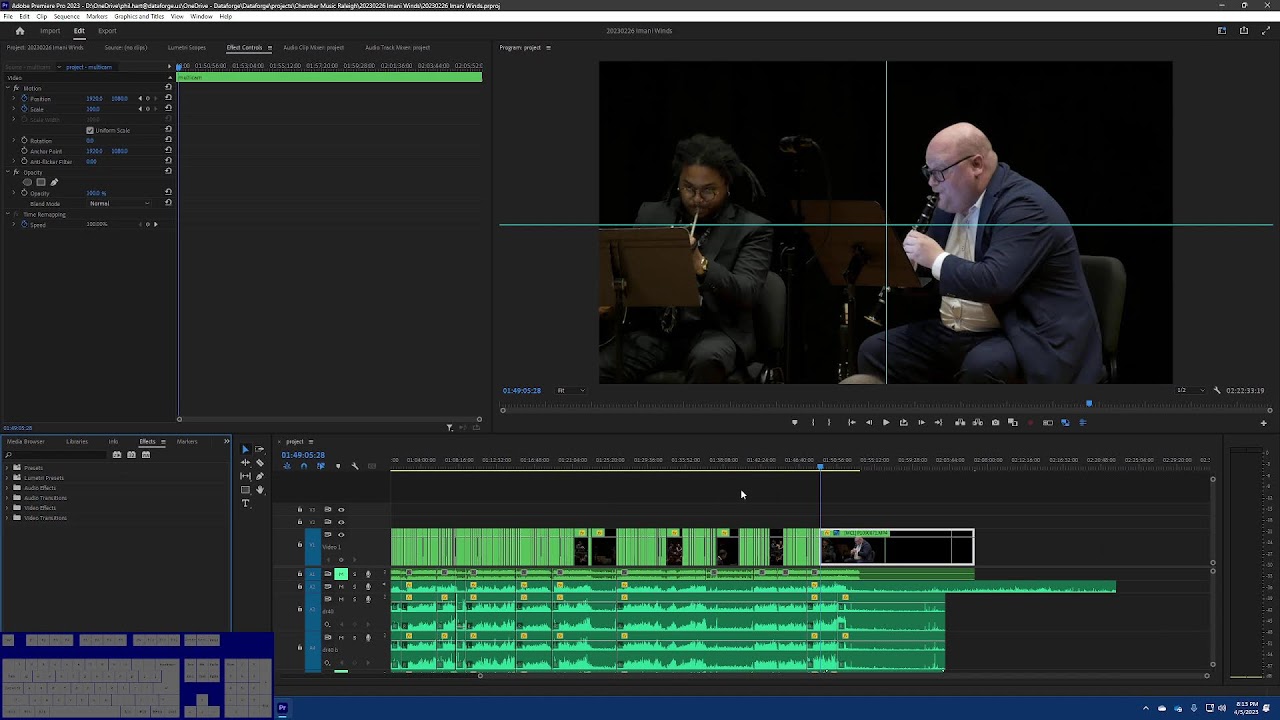The image size is (1280, 720).
Task: Open the Sequence menu
Action: click(x=66, y=17)
